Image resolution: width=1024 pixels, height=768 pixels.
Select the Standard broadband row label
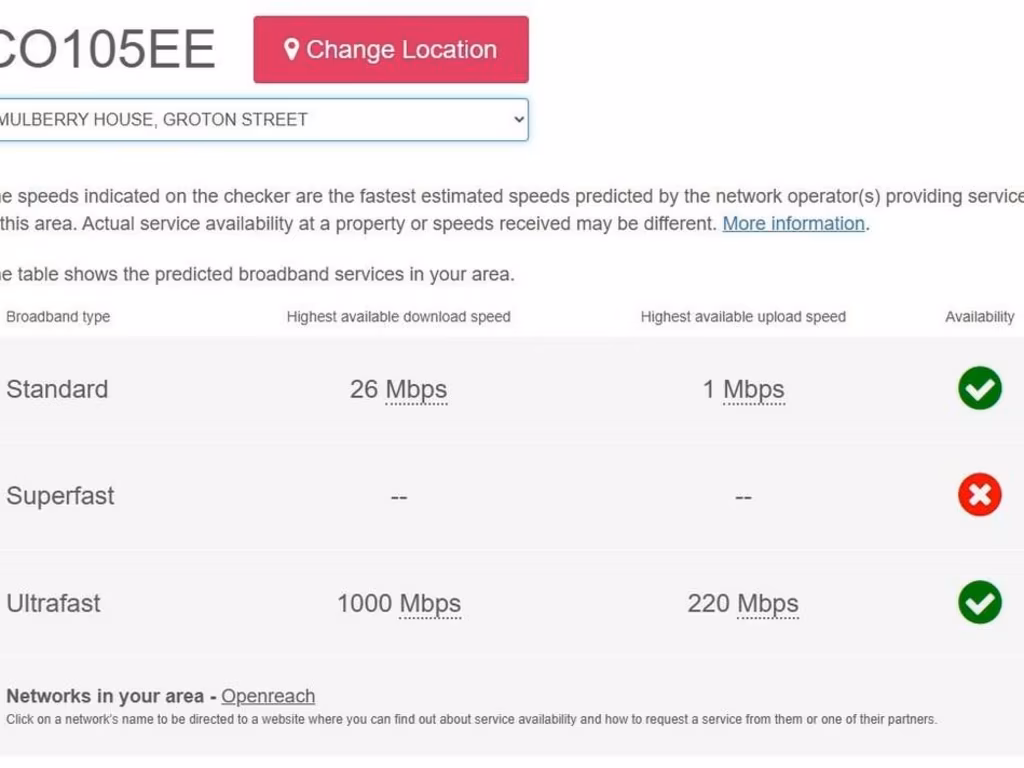point(57,389)
